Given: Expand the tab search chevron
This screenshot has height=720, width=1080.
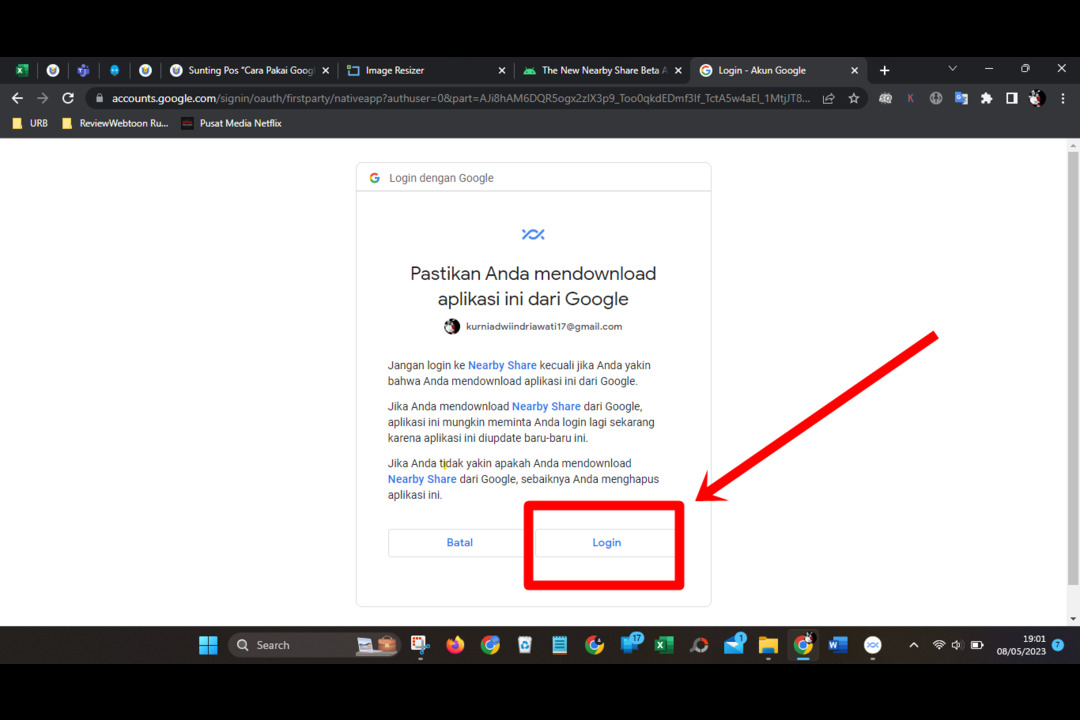Looking at the screenshot, I should [953, 69].
